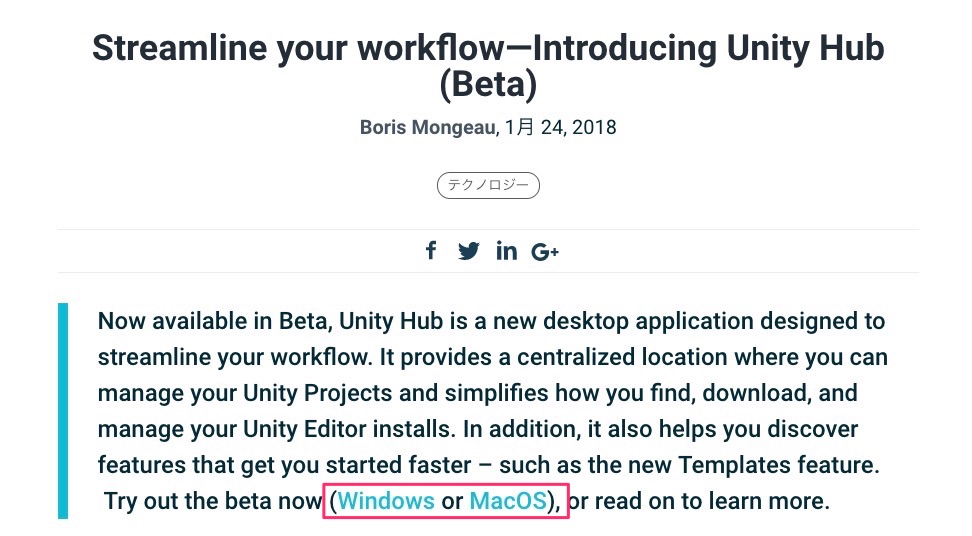
Task: Share the article on Facebook
Action: [431, 250]
